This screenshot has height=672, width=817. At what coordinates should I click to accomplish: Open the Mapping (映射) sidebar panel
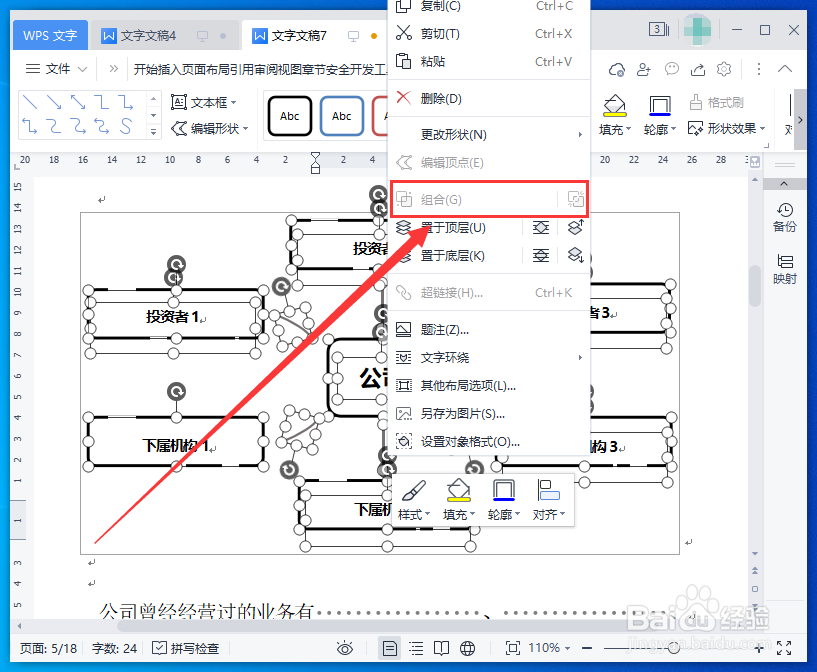785,269
